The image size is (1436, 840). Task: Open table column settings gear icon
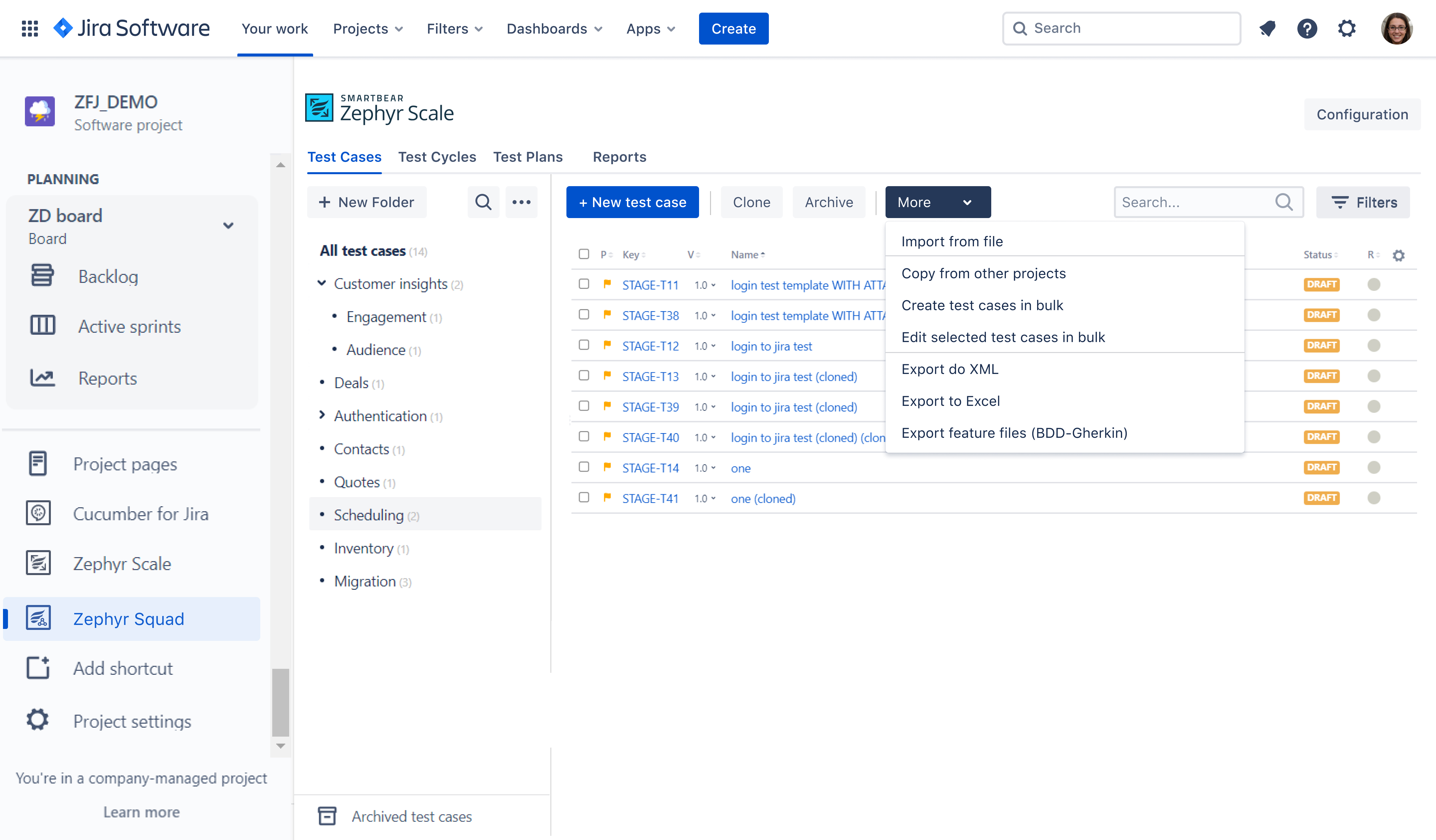1398,255
